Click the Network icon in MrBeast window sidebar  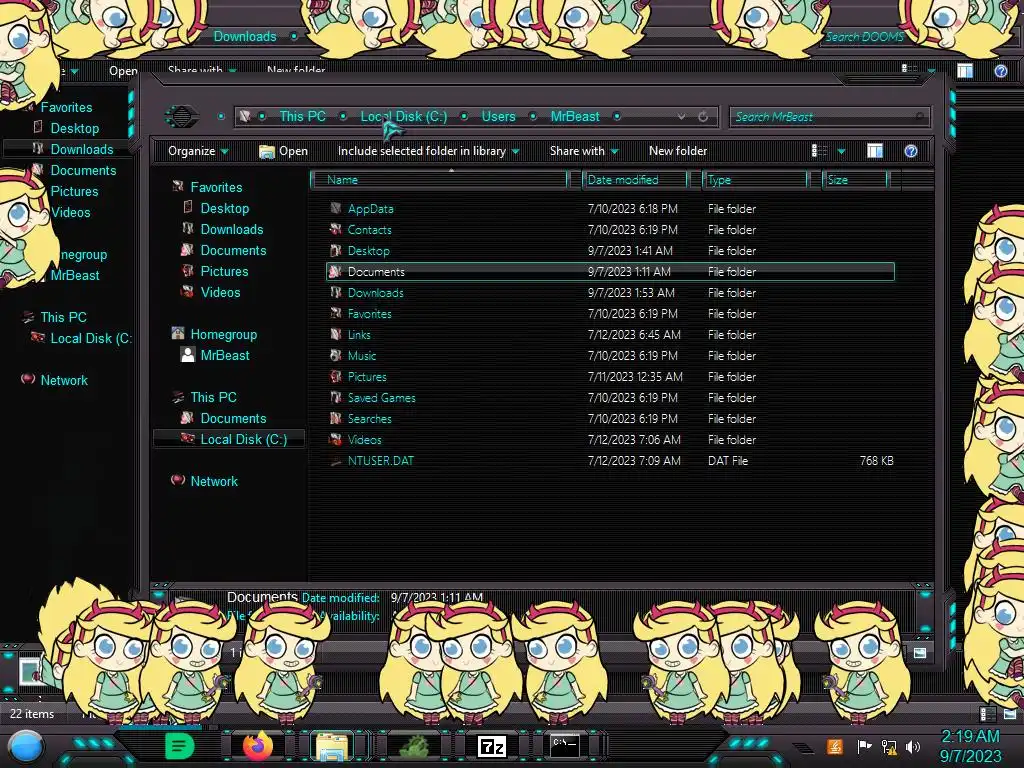click(178, 480)
